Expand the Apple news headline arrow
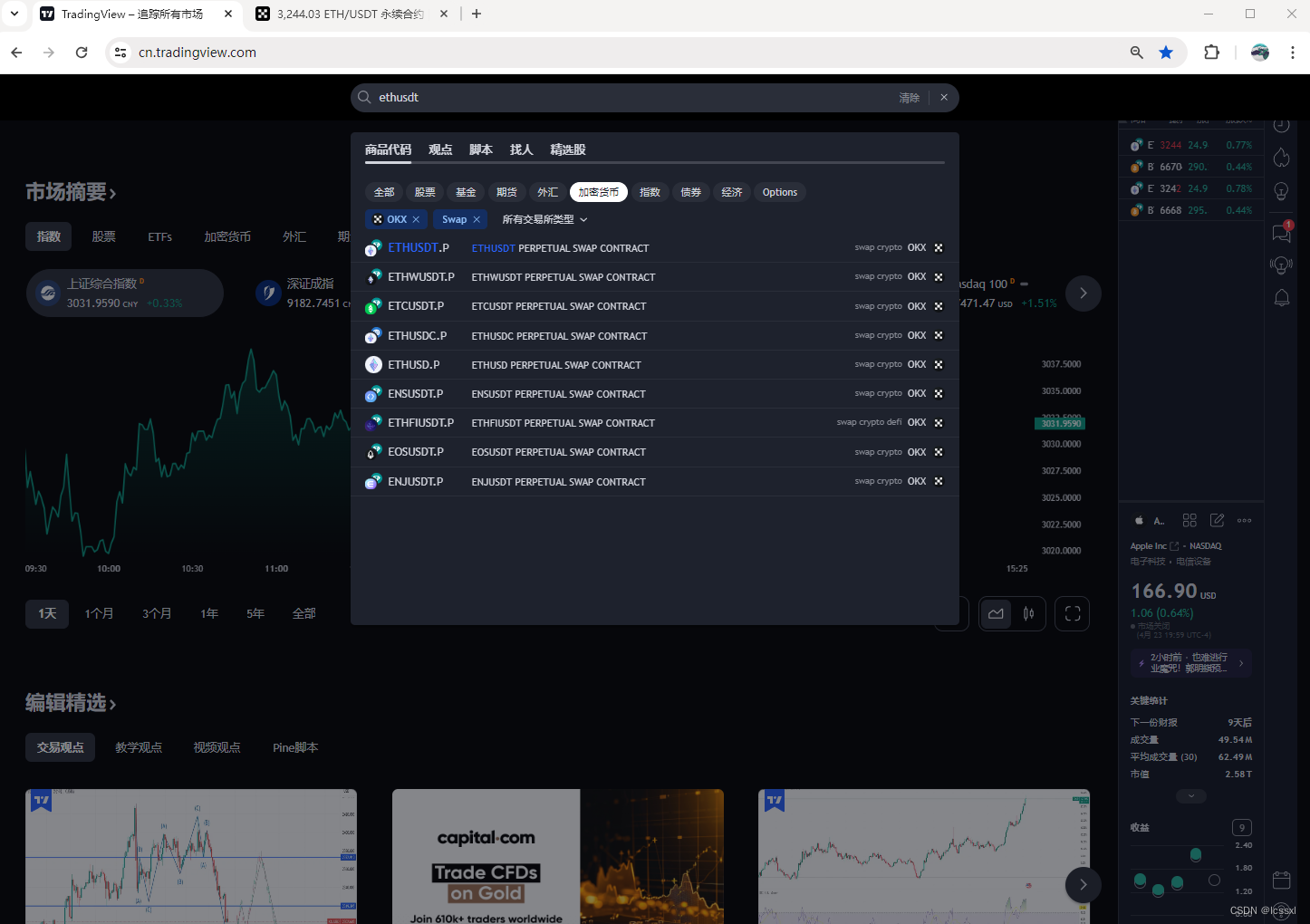Image resolution: width=1310 pixels, height=924 pixels. (1241, 663)
